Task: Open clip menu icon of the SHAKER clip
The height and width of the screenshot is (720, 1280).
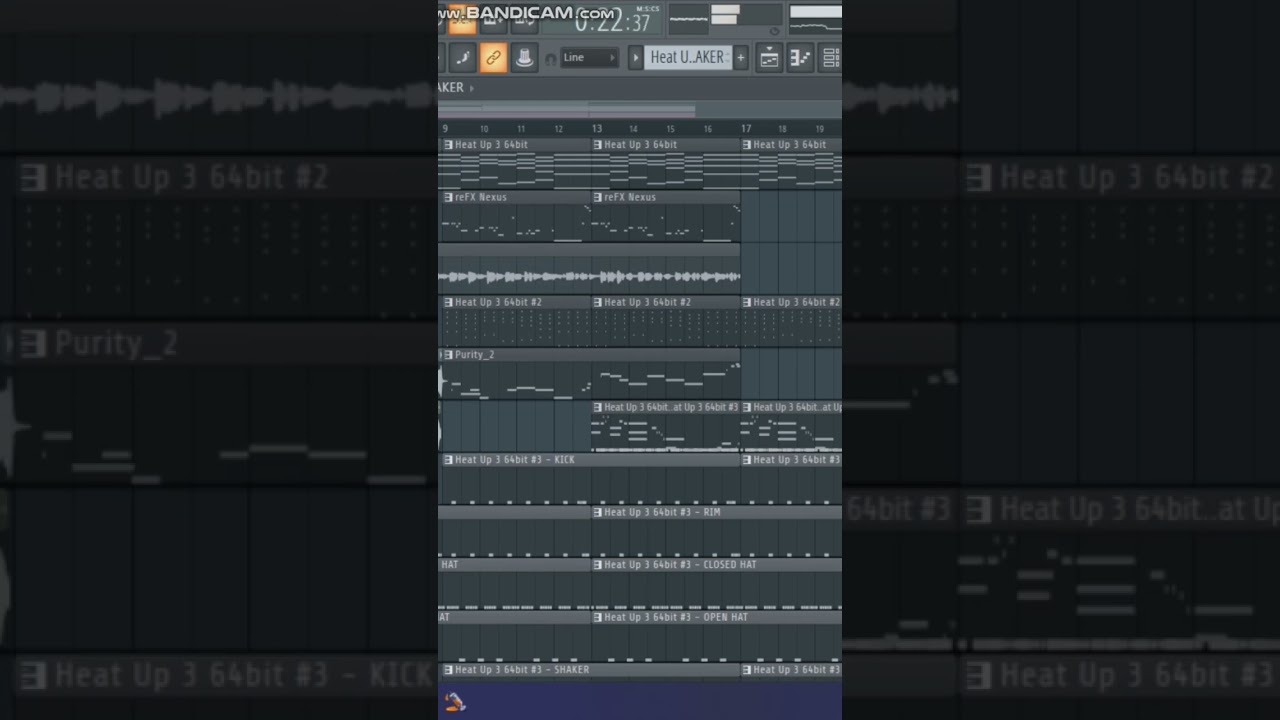Action: click(x=447, y=670)
